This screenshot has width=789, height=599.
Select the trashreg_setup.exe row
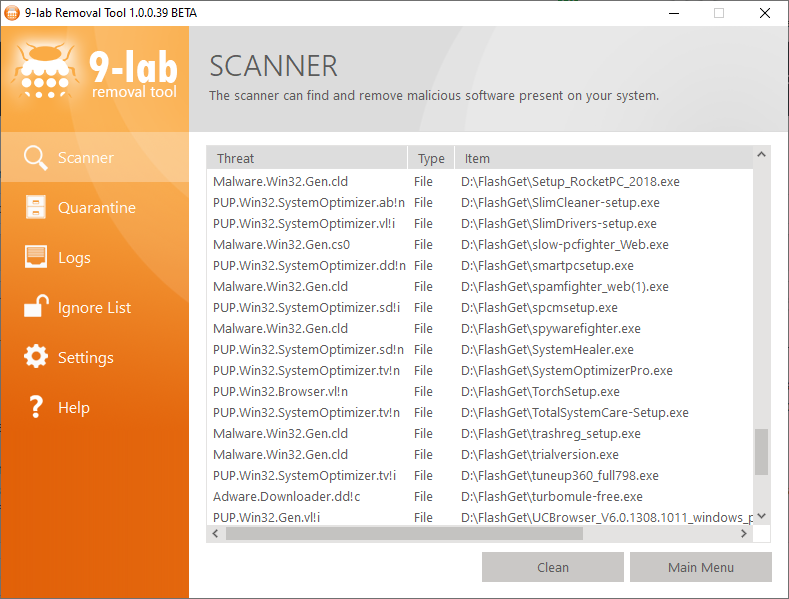coord(480,433)
